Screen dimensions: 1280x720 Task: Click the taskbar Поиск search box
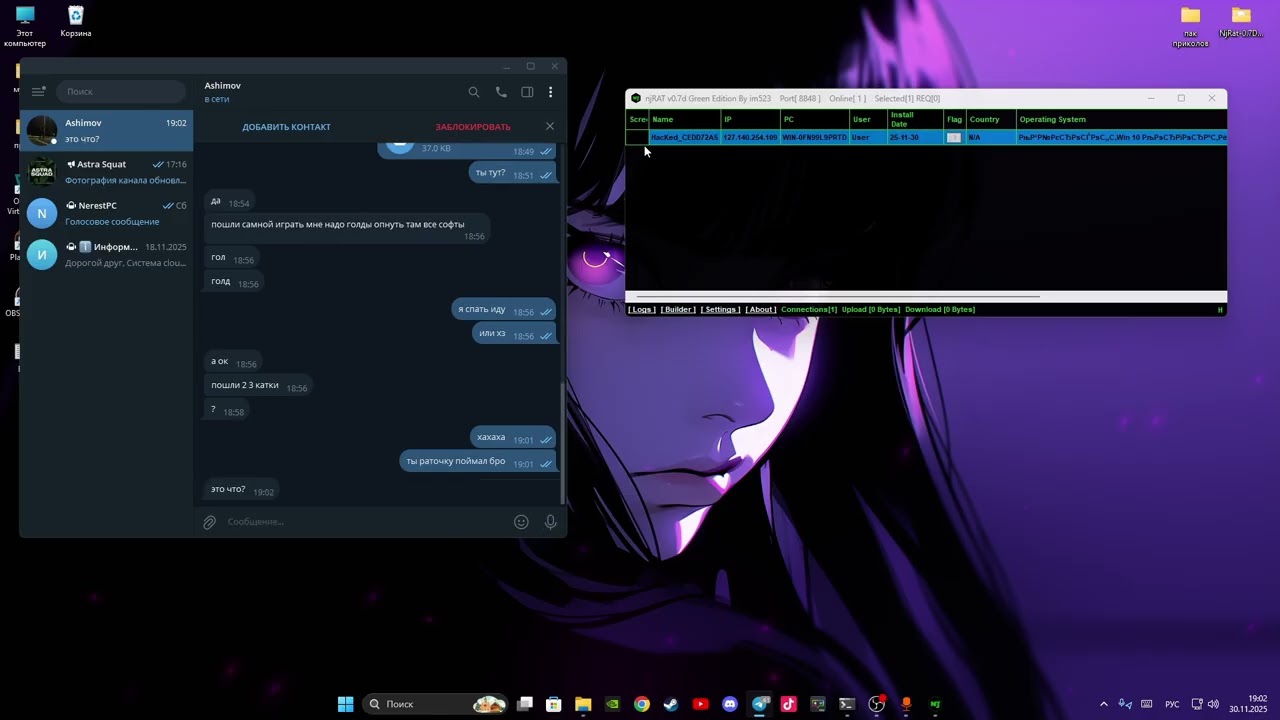[434, 704]
